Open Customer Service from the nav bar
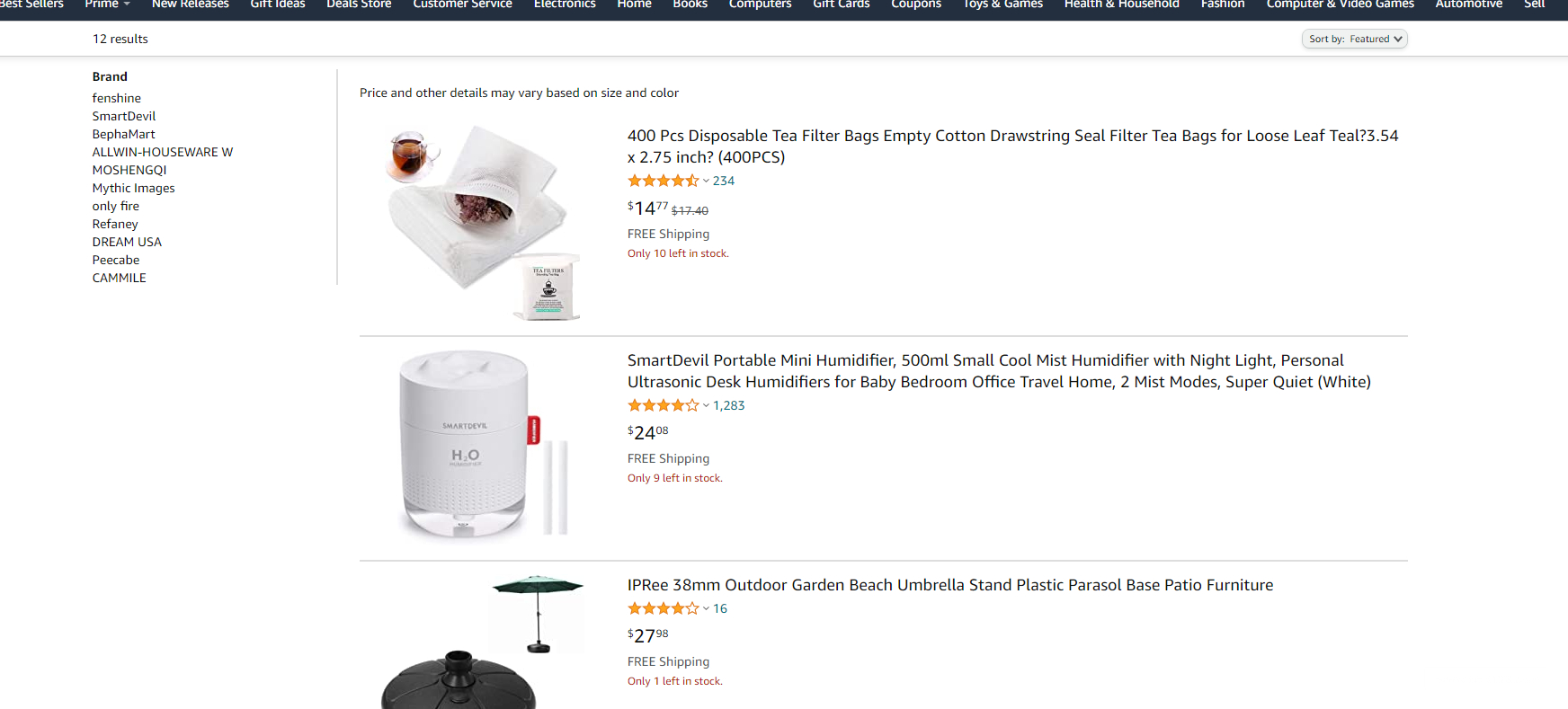 tap(462, 4)
